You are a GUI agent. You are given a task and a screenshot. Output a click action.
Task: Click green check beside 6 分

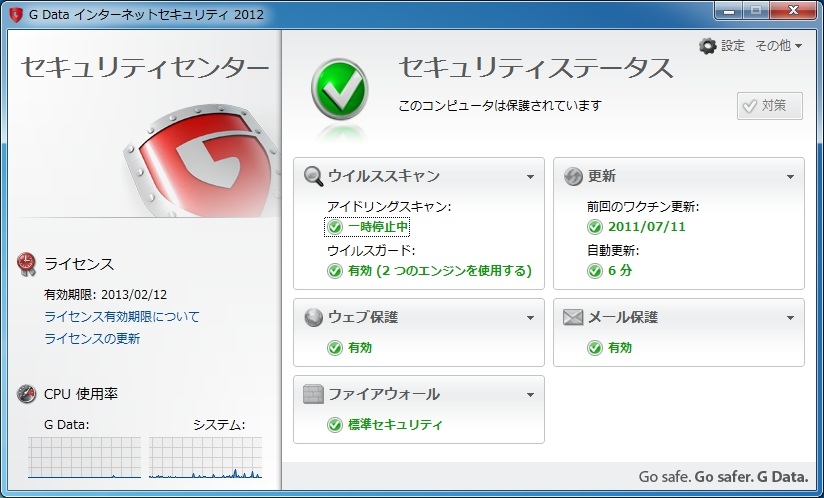[594, 271]
